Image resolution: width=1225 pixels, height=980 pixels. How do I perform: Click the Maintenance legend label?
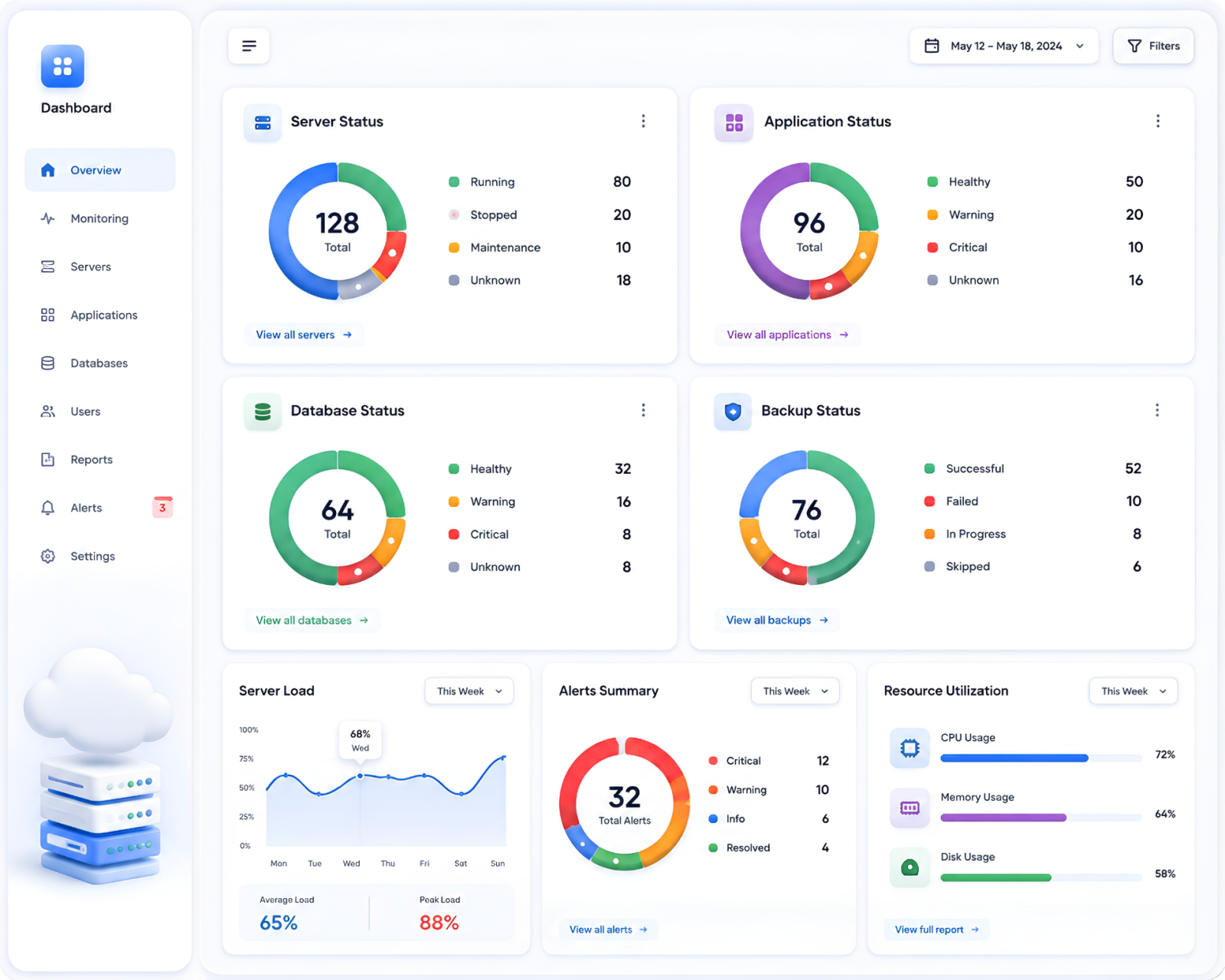click(x=505, y=247)
